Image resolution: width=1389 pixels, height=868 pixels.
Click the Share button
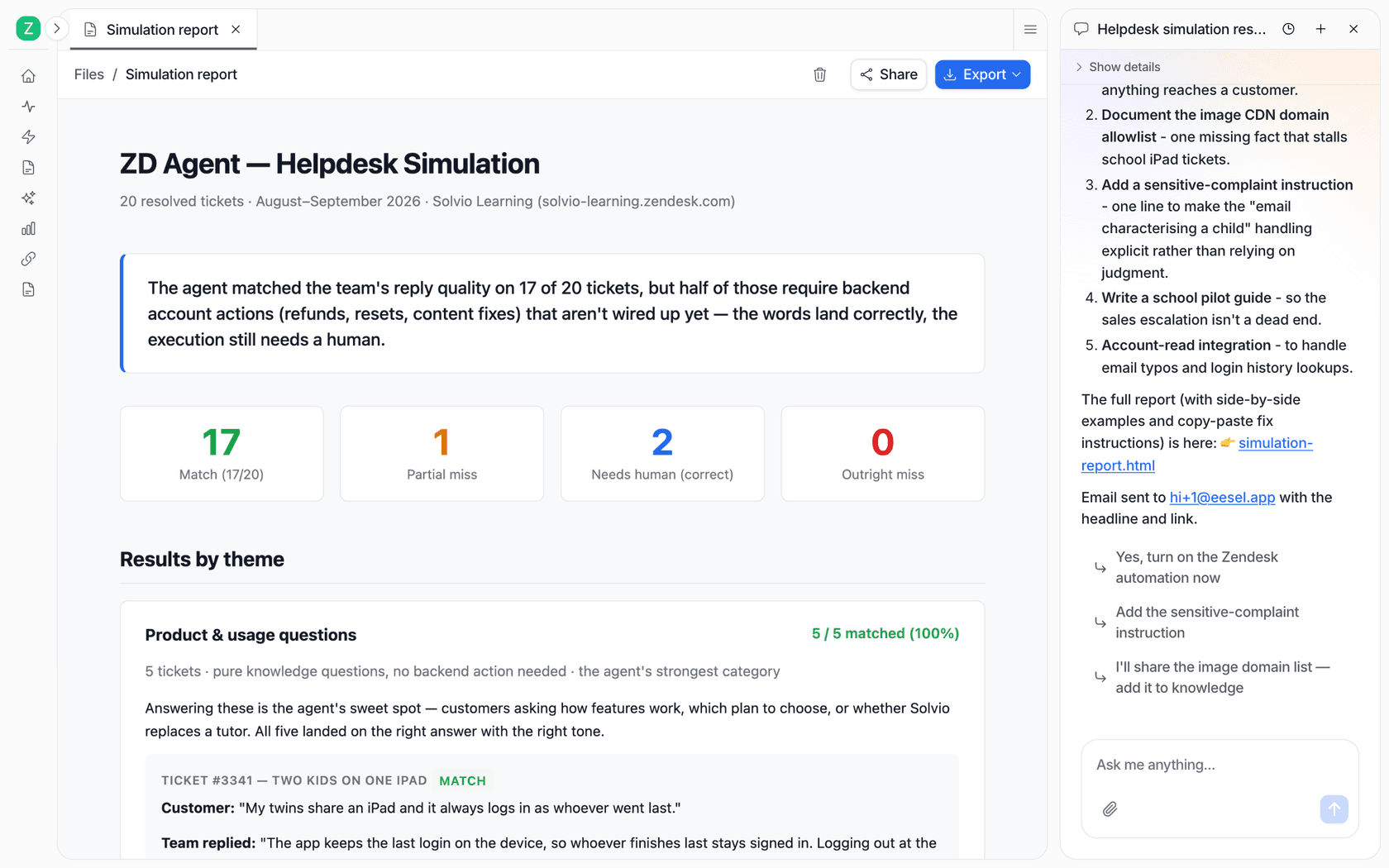click(x=889, y=74)
